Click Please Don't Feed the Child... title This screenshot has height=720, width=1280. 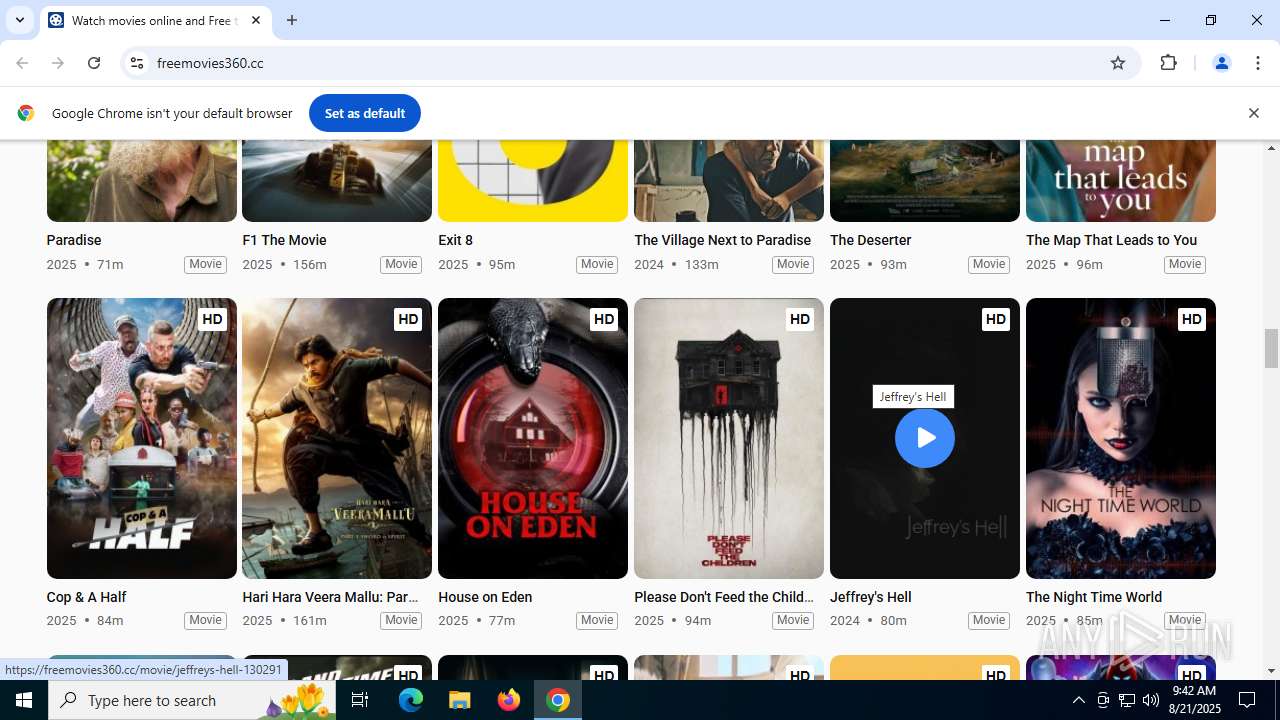(x=724, y=597)
